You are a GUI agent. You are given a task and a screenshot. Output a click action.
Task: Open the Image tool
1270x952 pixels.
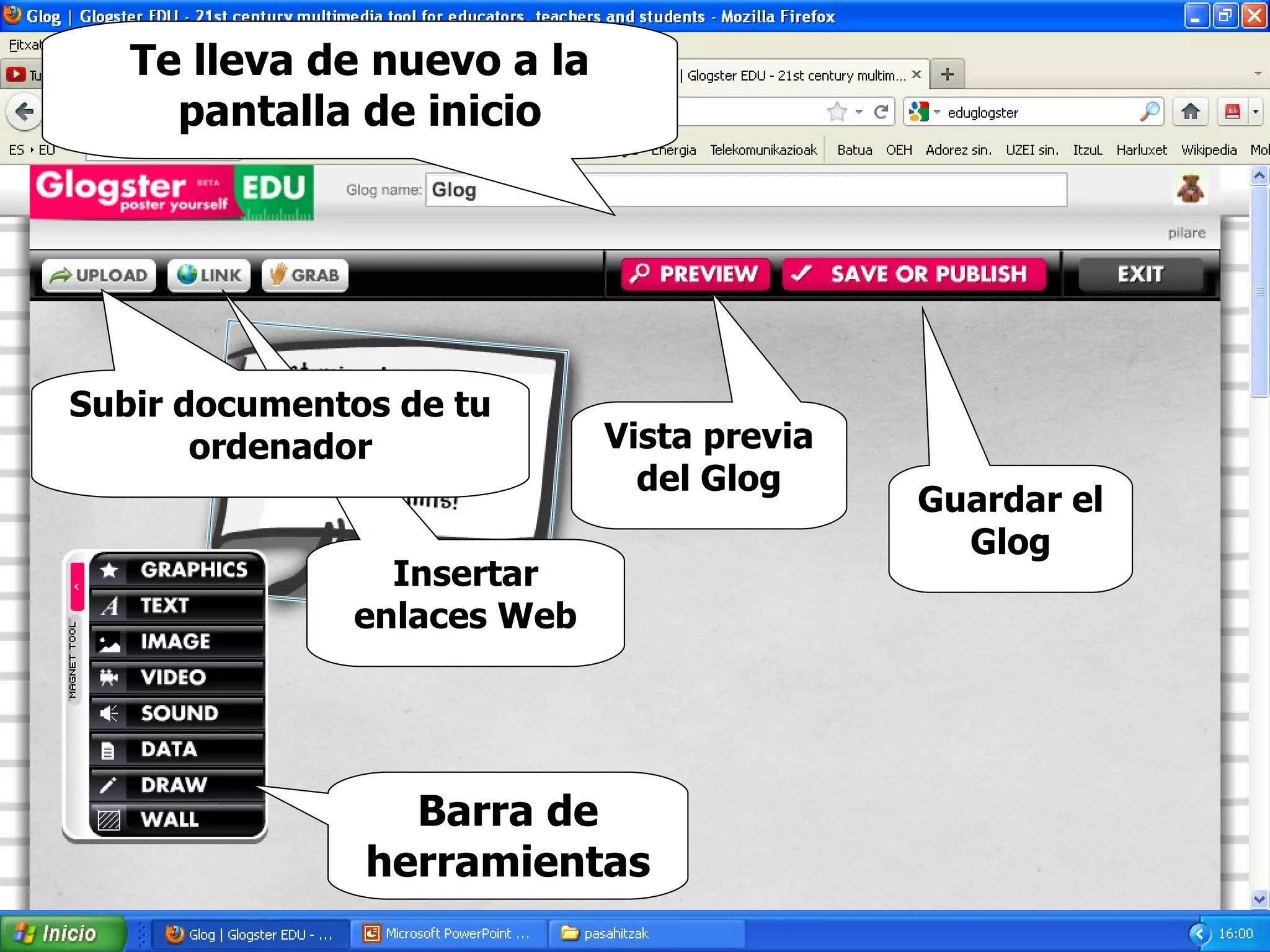point(177,641)
